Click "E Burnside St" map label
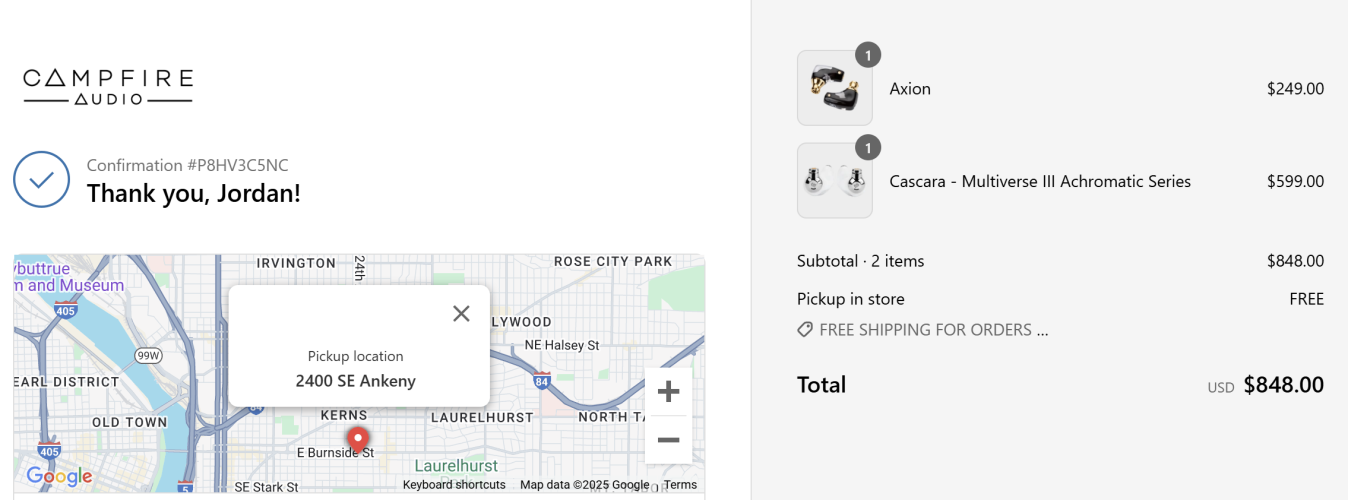Screen dimensions: 1348x500 coord(336,453)
